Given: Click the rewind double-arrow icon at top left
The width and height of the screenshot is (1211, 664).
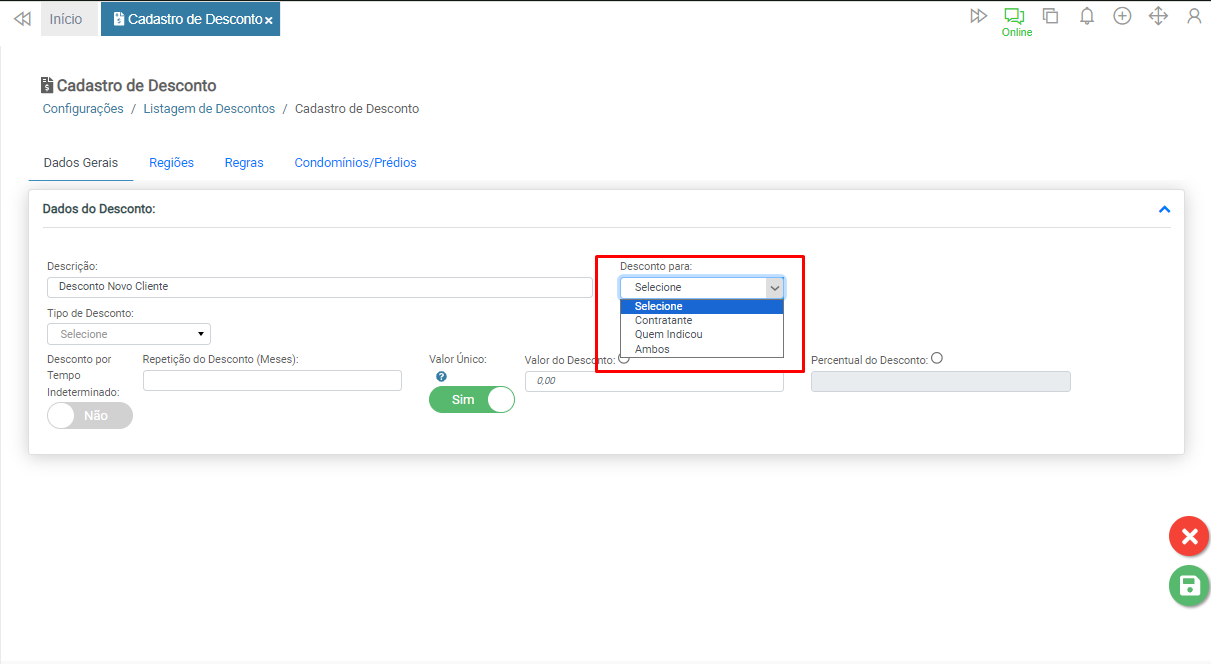Looking at the screenshot, I should pyautogui.click(x=22, y=19).
